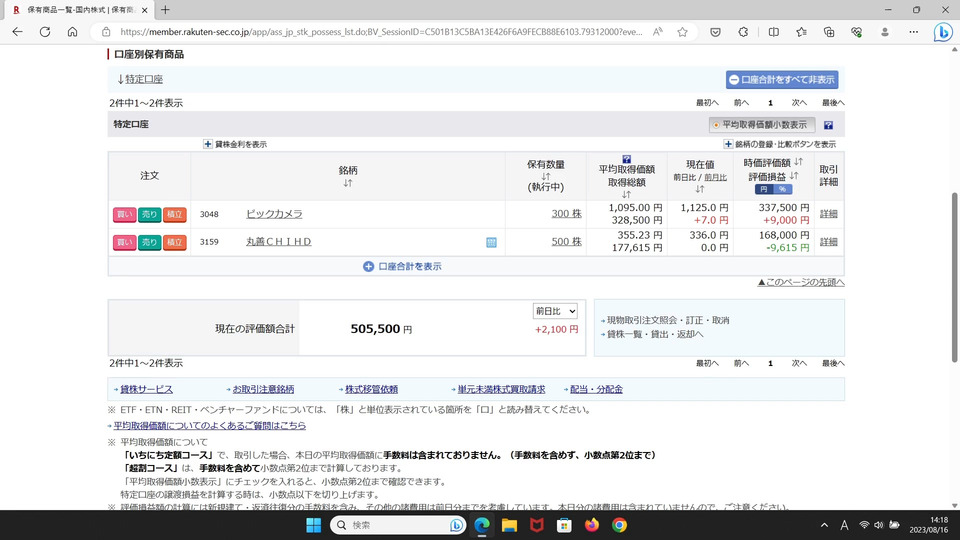
Task: Show hidden system tray icons chevron
Action: pos(824,525)
